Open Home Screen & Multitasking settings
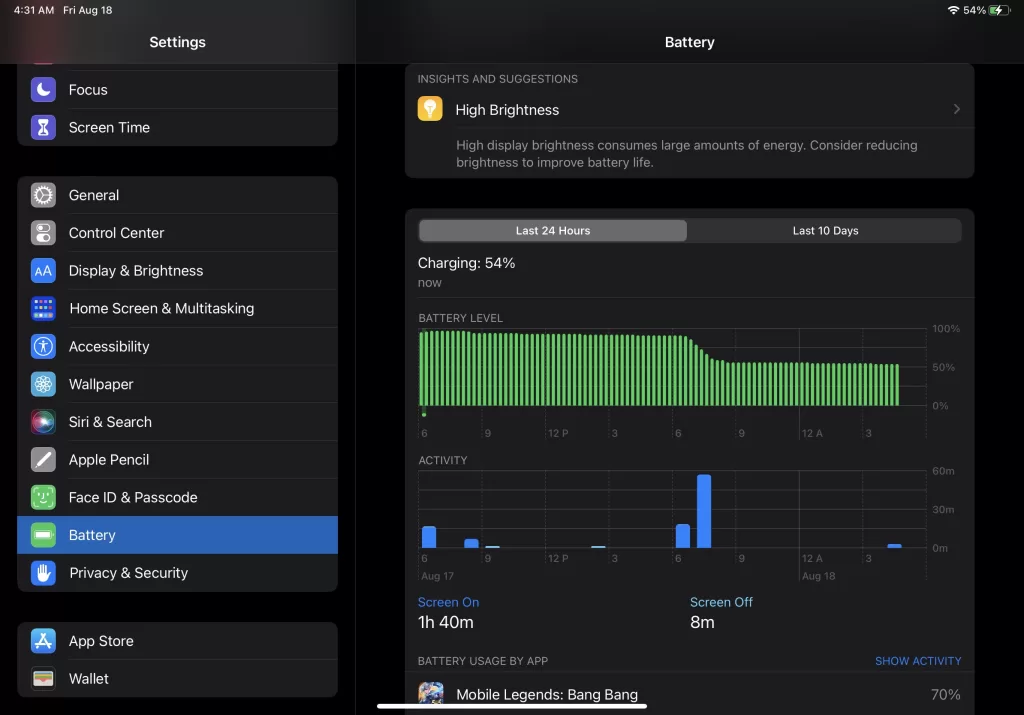Viewport: 1024px width, 715px height. (x=177, y=308)
